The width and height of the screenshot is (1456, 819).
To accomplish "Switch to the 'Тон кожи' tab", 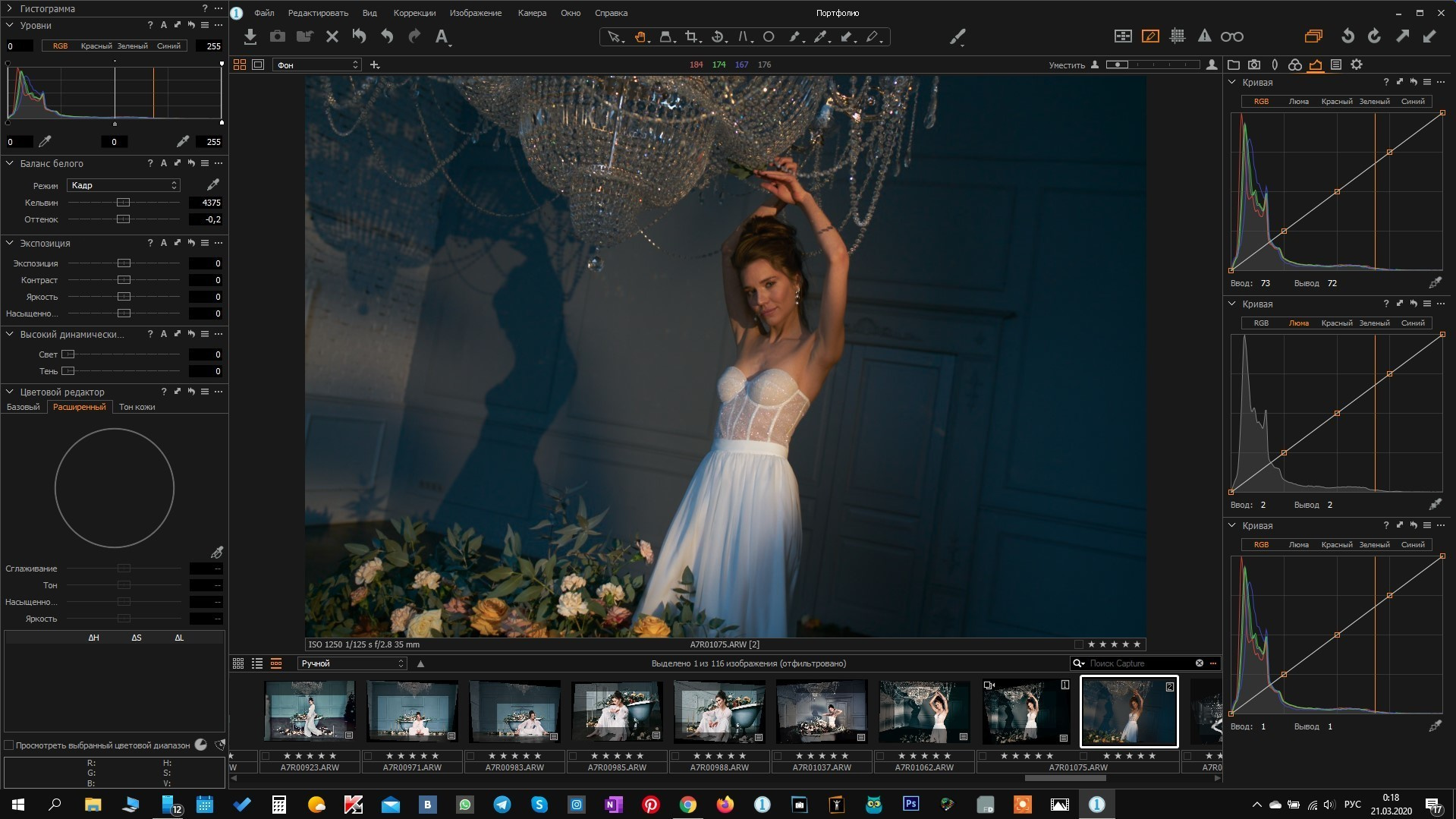I will point(137,407).
